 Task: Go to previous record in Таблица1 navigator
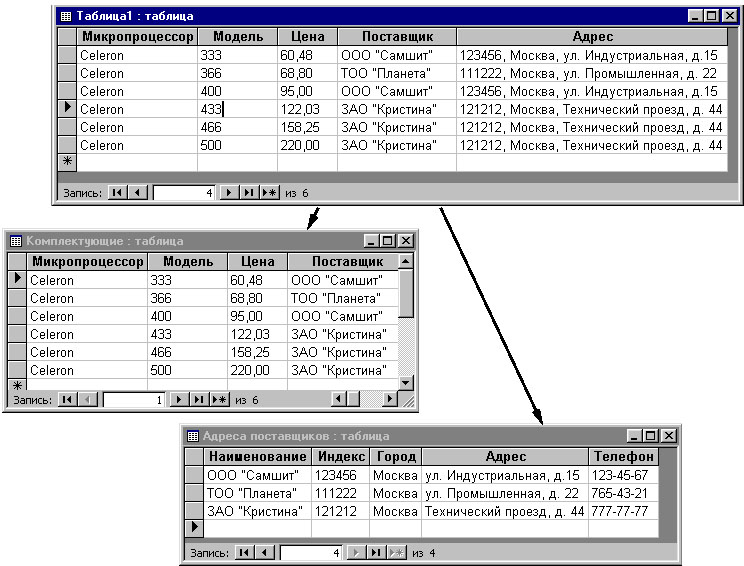click(138, 193)
